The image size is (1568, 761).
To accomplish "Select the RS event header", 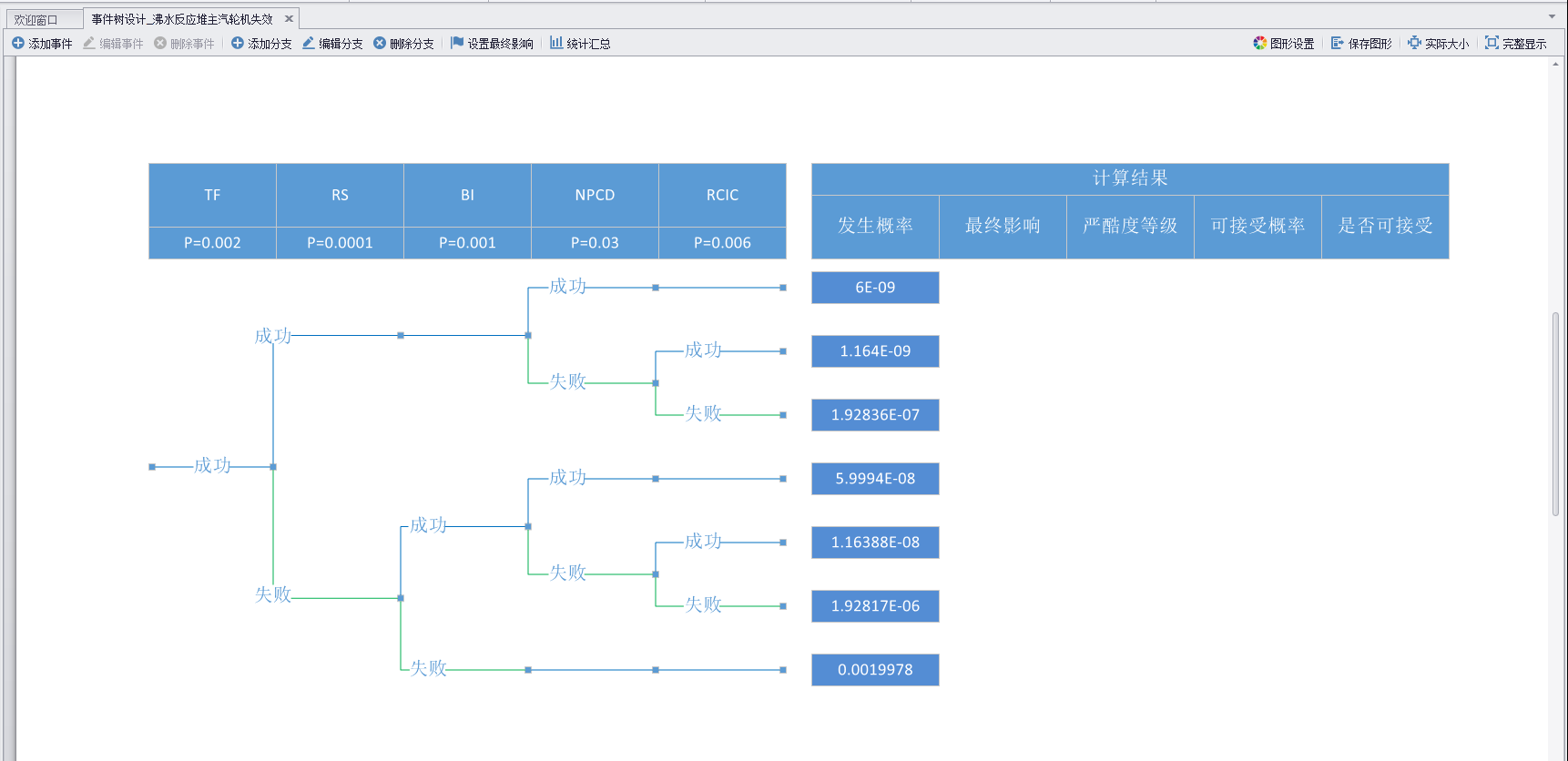I will pos(340,195).
